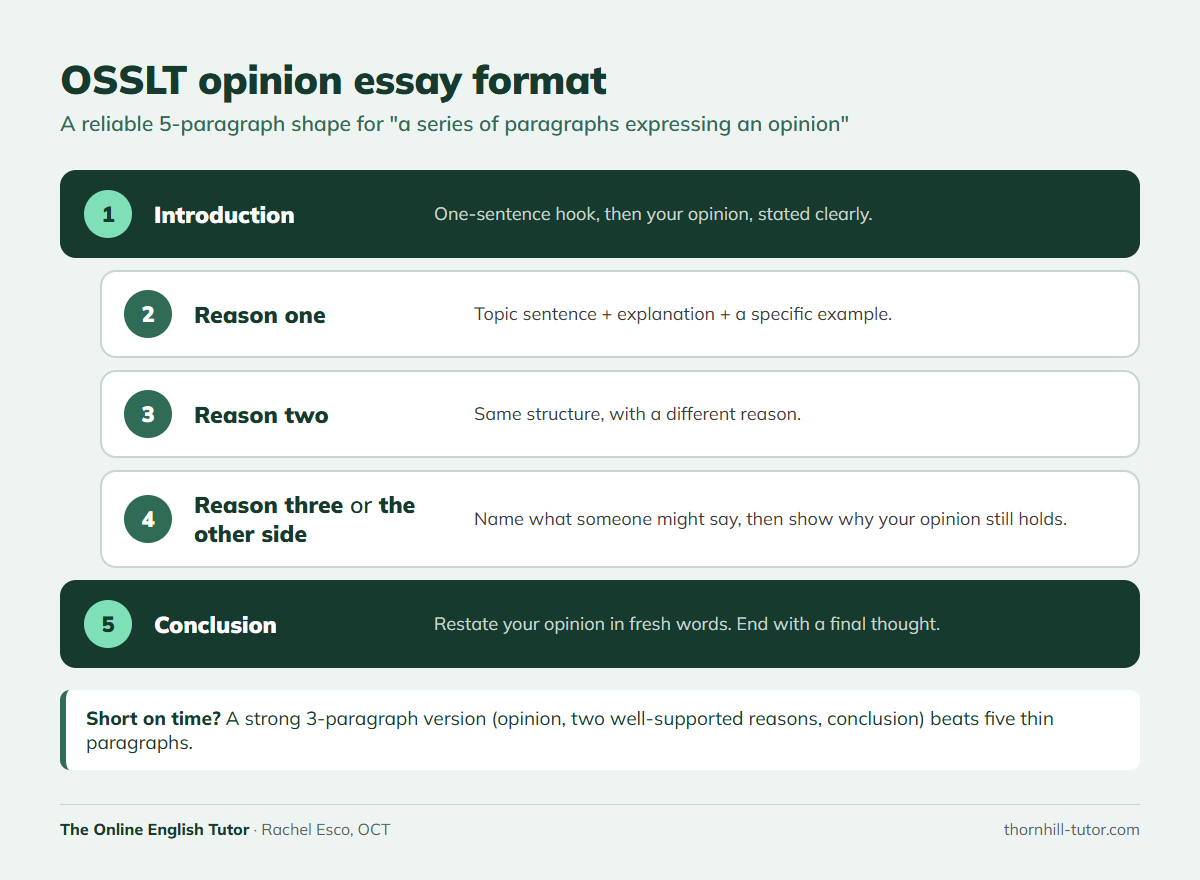Click "The Online English Tutor" footer name
Screen dimensions: 1200x880
155,829
